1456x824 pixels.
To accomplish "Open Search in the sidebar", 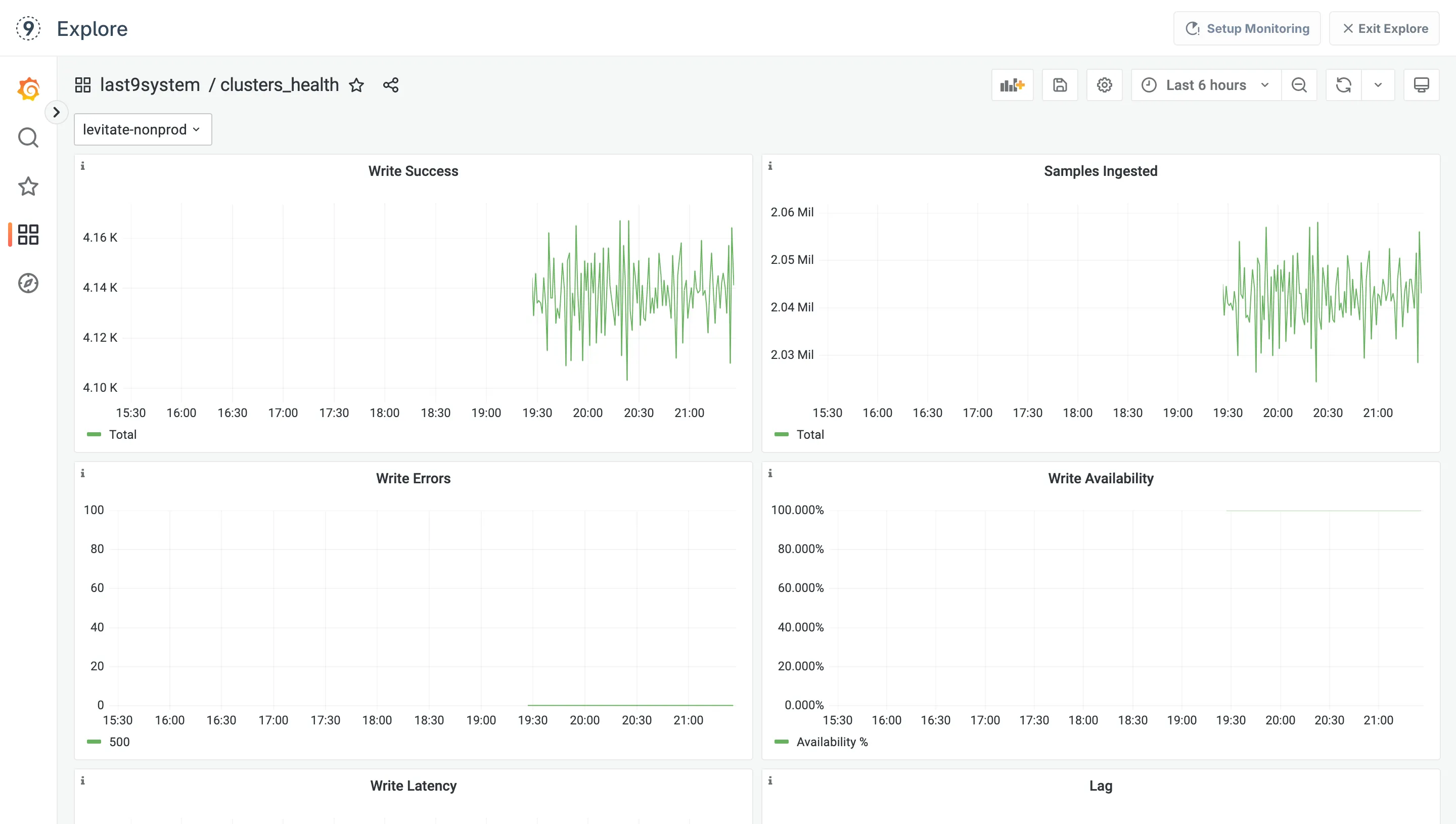I will 28,138.
